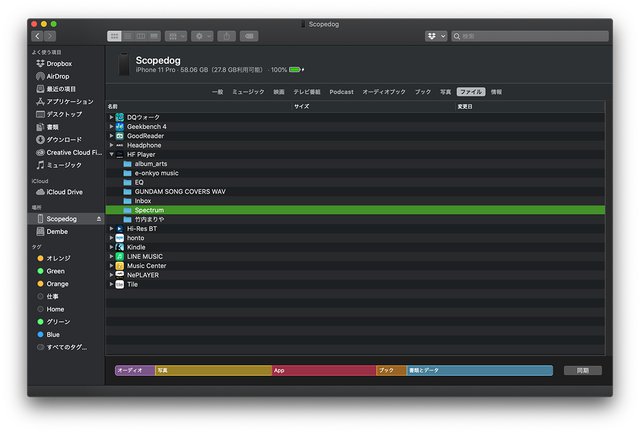Image resolution: width=640 pixels, height=433 pixels.
Task: Expand the NePLAYER app entry
Action: (x=111, y=274)
